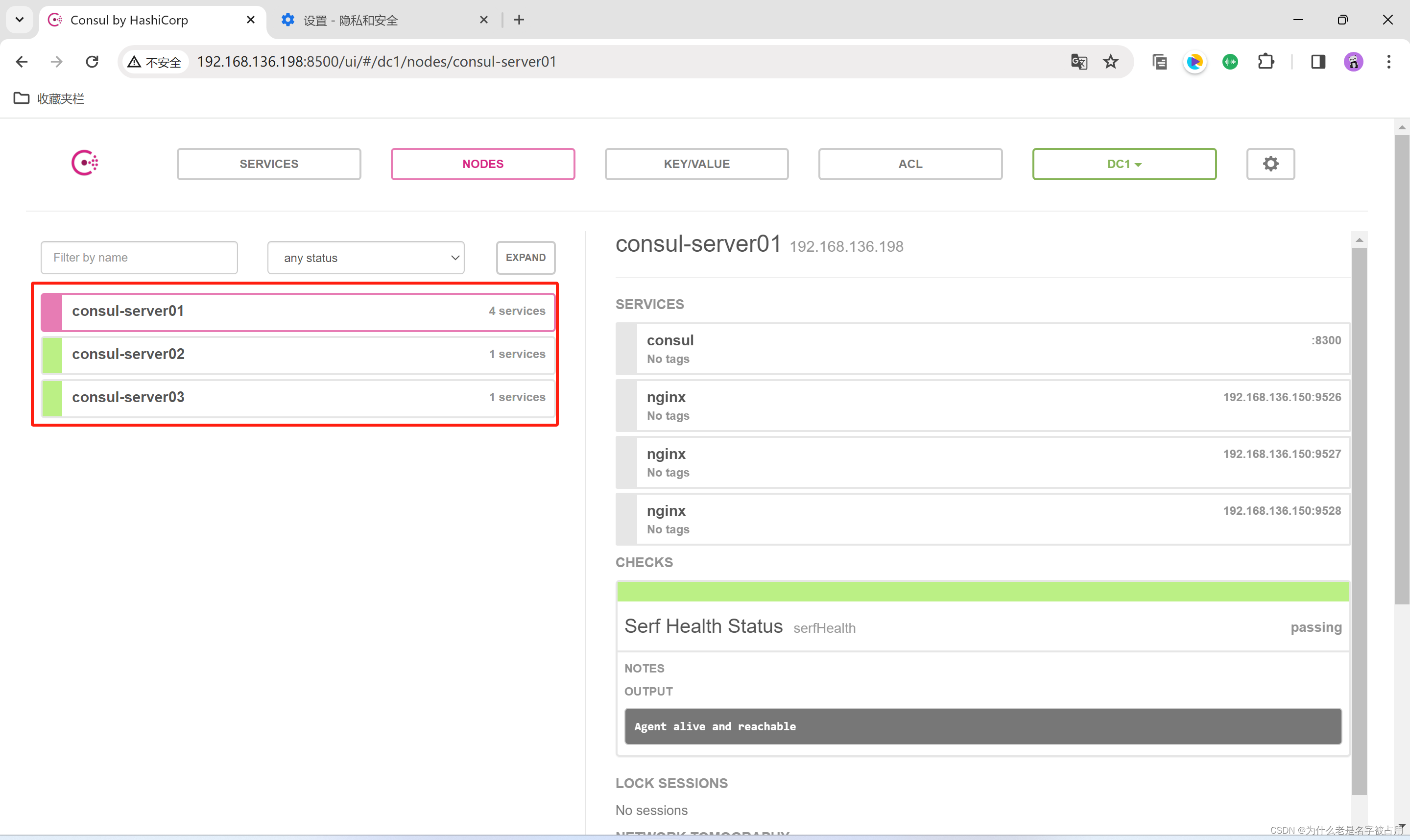Open the NODES section
The height and width of the screenshot is (840, 1410).
[x=482, y=164]
